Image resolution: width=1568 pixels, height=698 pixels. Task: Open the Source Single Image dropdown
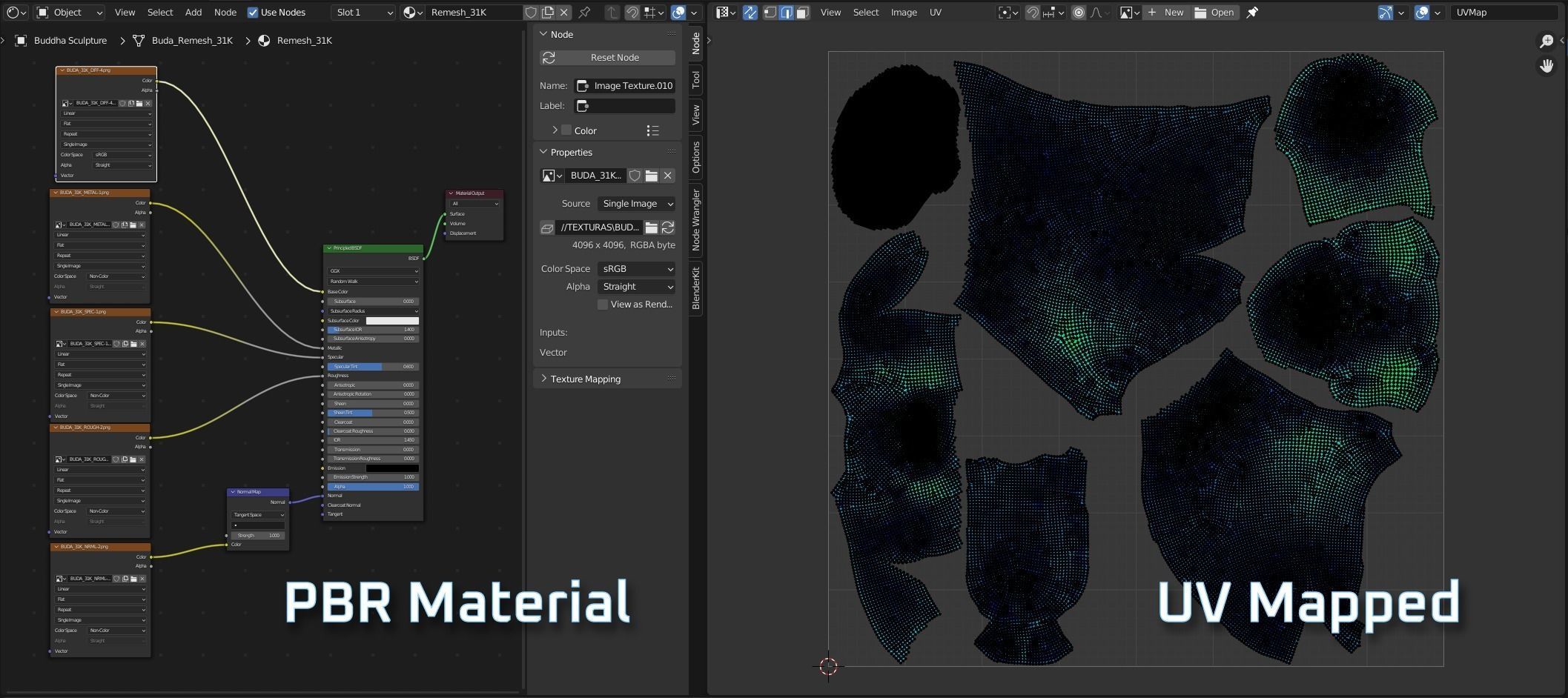[x=636, y=204]
